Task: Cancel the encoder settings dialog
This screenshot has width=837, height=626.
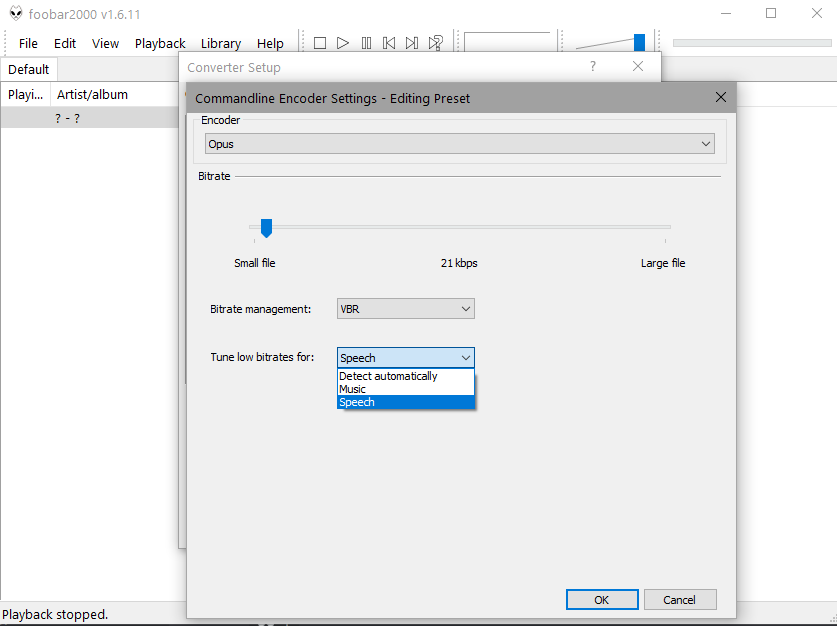Action: coord(680,599)
